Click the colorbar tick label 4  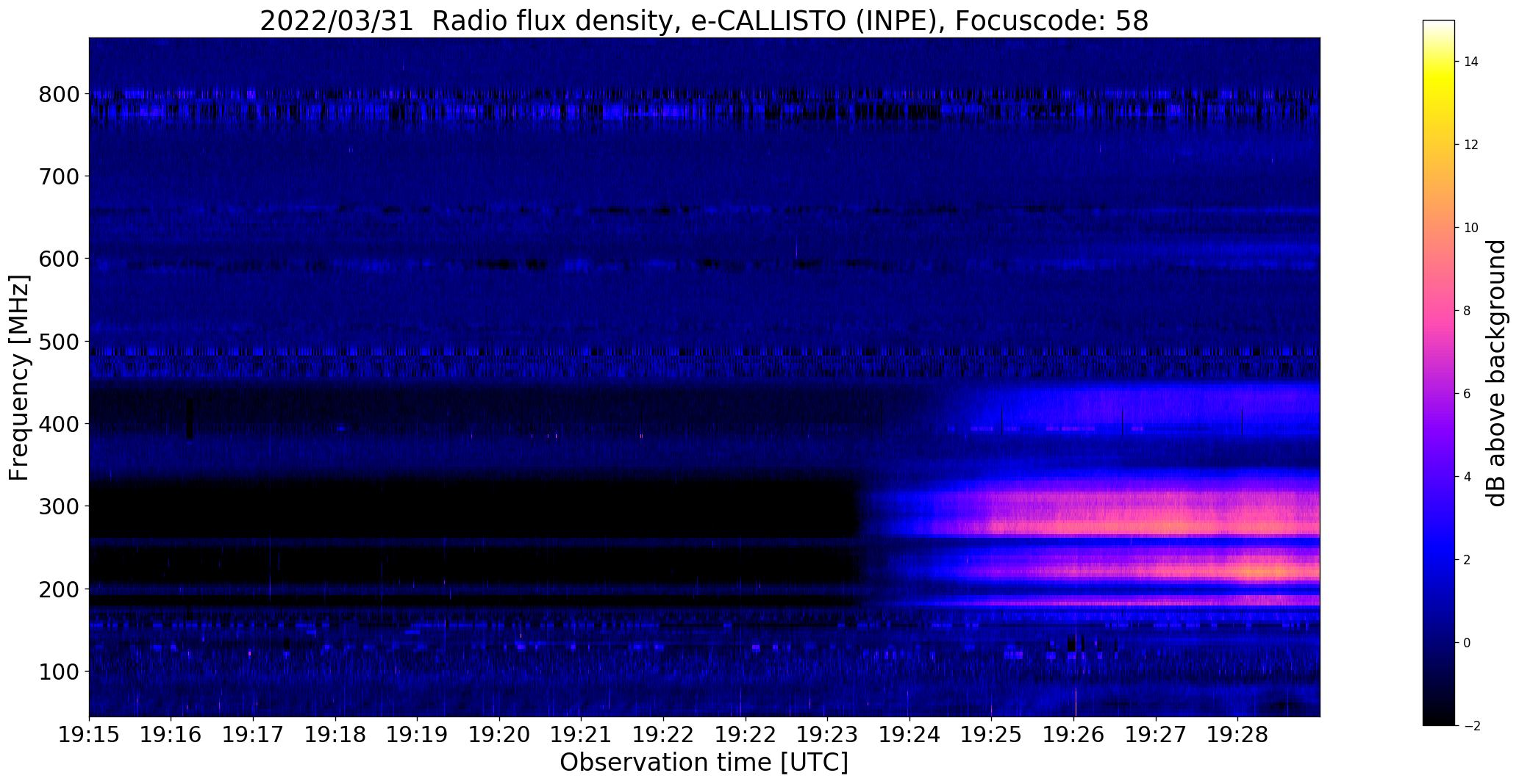(1468, 477)
